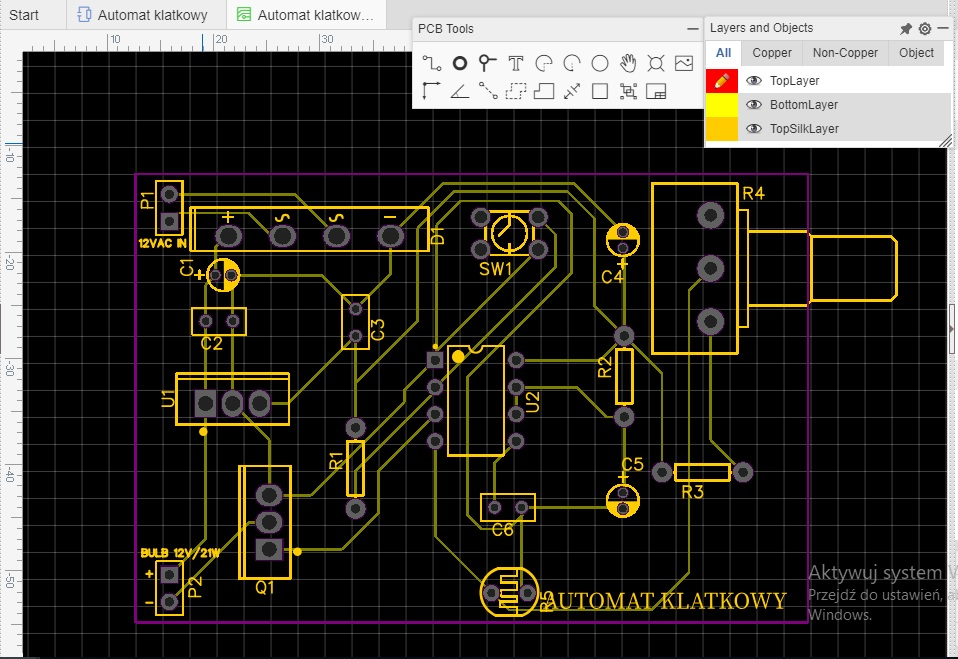Click the Layers panel resize grip
The image size is (958, 659).
tap(945, 141)
